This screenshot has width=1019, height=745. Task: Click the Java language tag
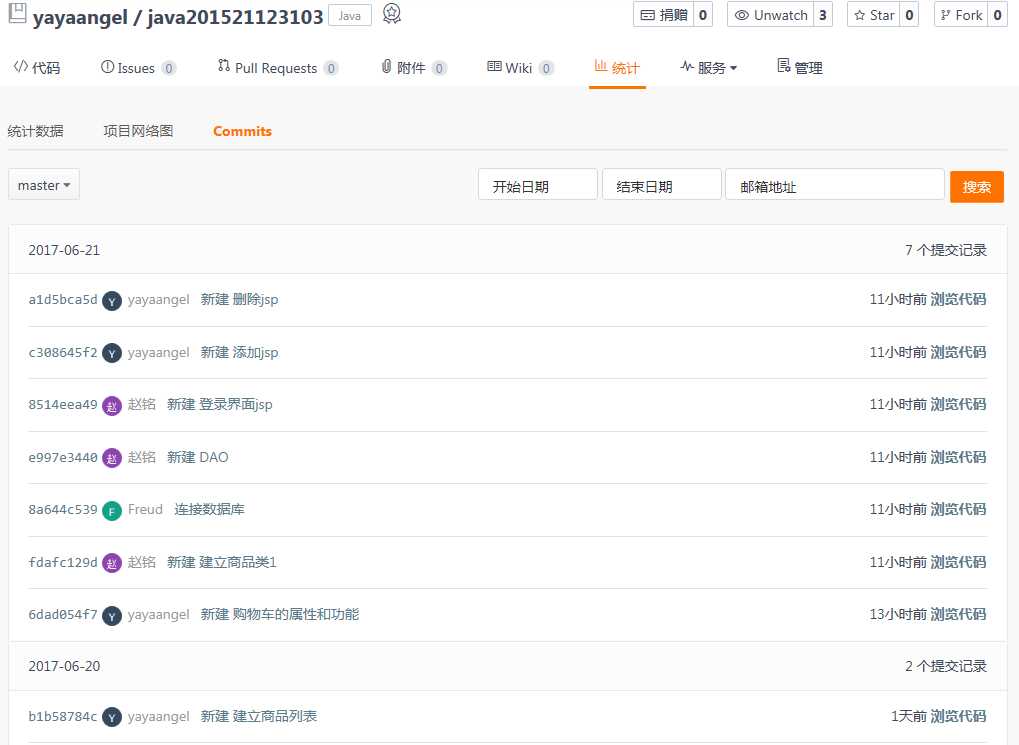click(x=350, y=16)
